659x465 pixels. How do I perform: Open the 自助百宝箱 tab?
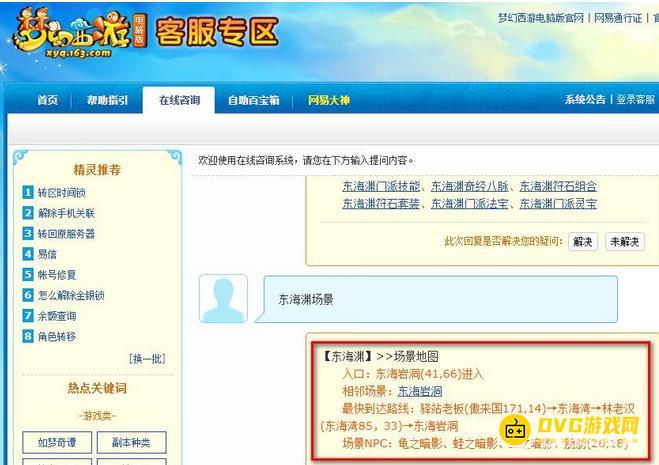point(253,100)
